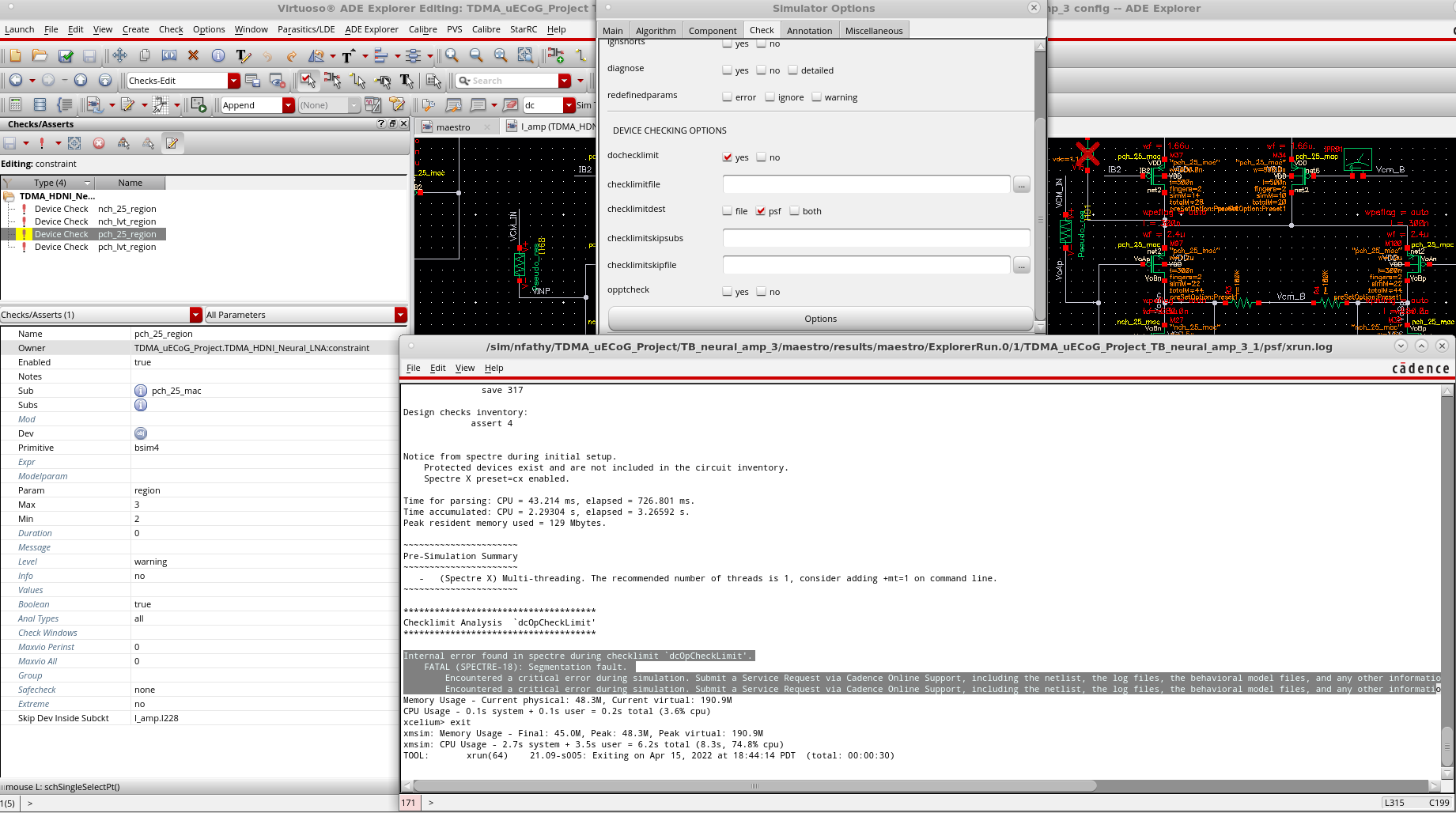The image size is (1456, 813).
Task: Click the Delete X icon in toolbar
Action: point(193,55)
